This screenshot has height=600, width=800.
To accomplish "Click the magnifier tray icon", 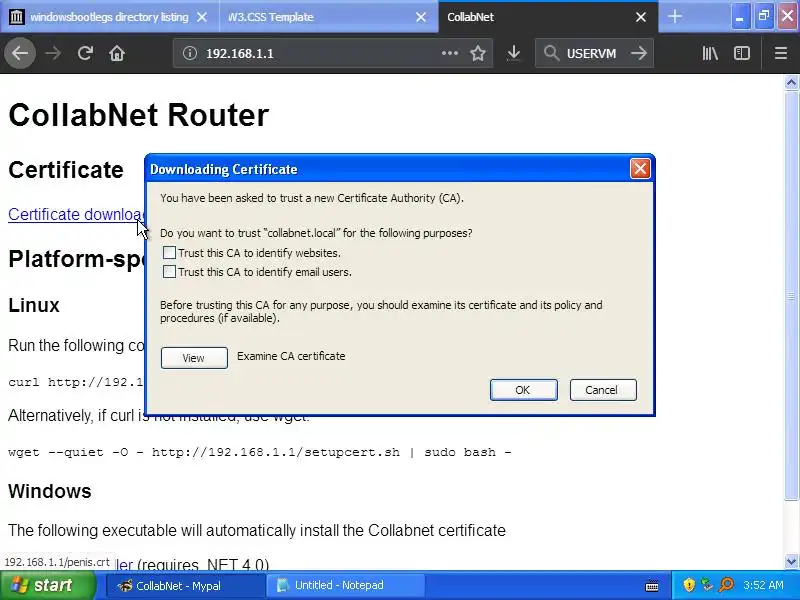I will tap(726, 585).
